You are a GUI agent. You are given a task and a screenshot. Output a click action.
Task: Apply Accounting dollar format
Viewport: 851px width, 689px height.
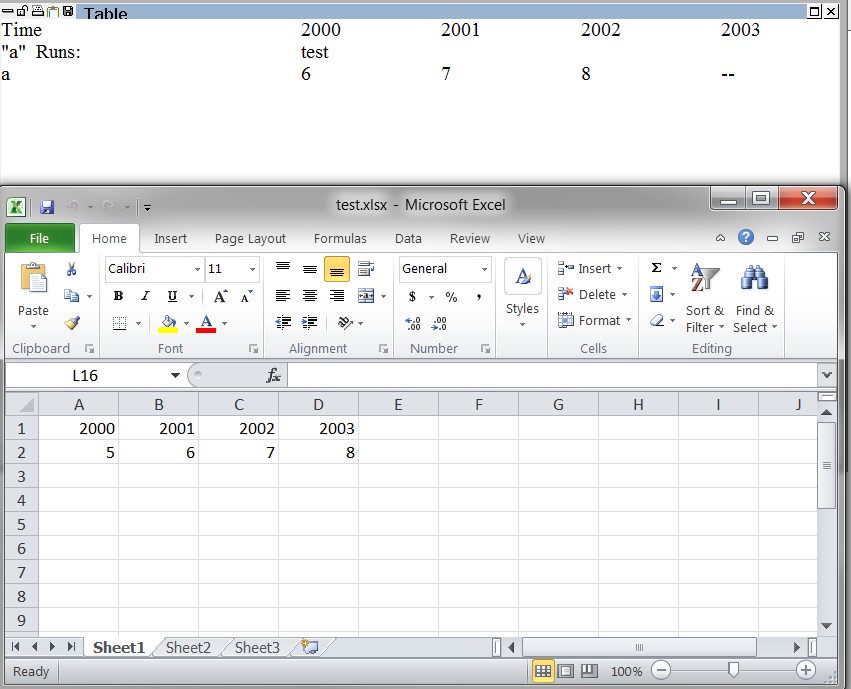pos(412,296)
